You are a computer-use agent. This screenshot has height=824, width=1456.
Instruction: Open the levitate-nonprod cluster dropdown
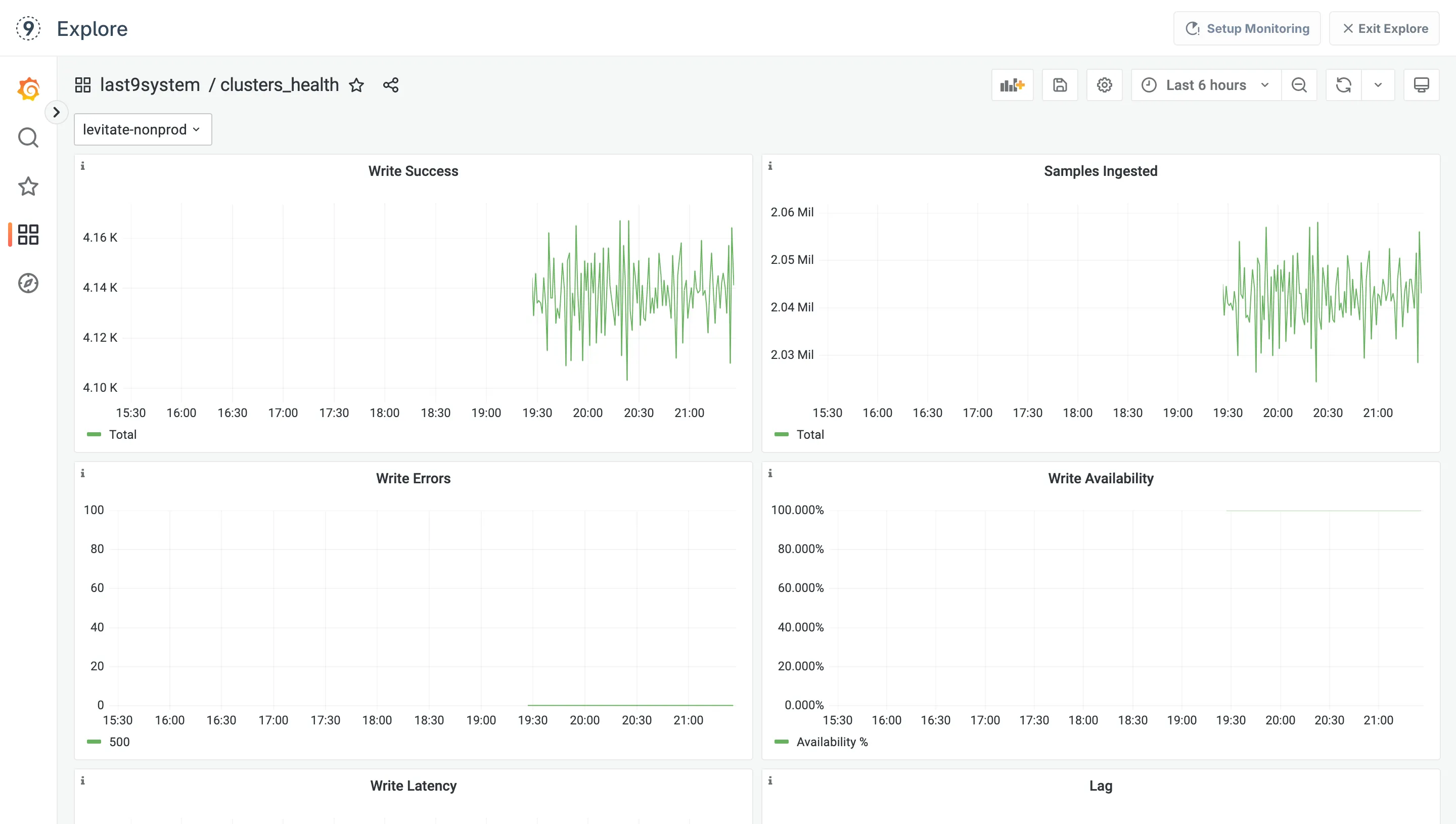point(143,129)
